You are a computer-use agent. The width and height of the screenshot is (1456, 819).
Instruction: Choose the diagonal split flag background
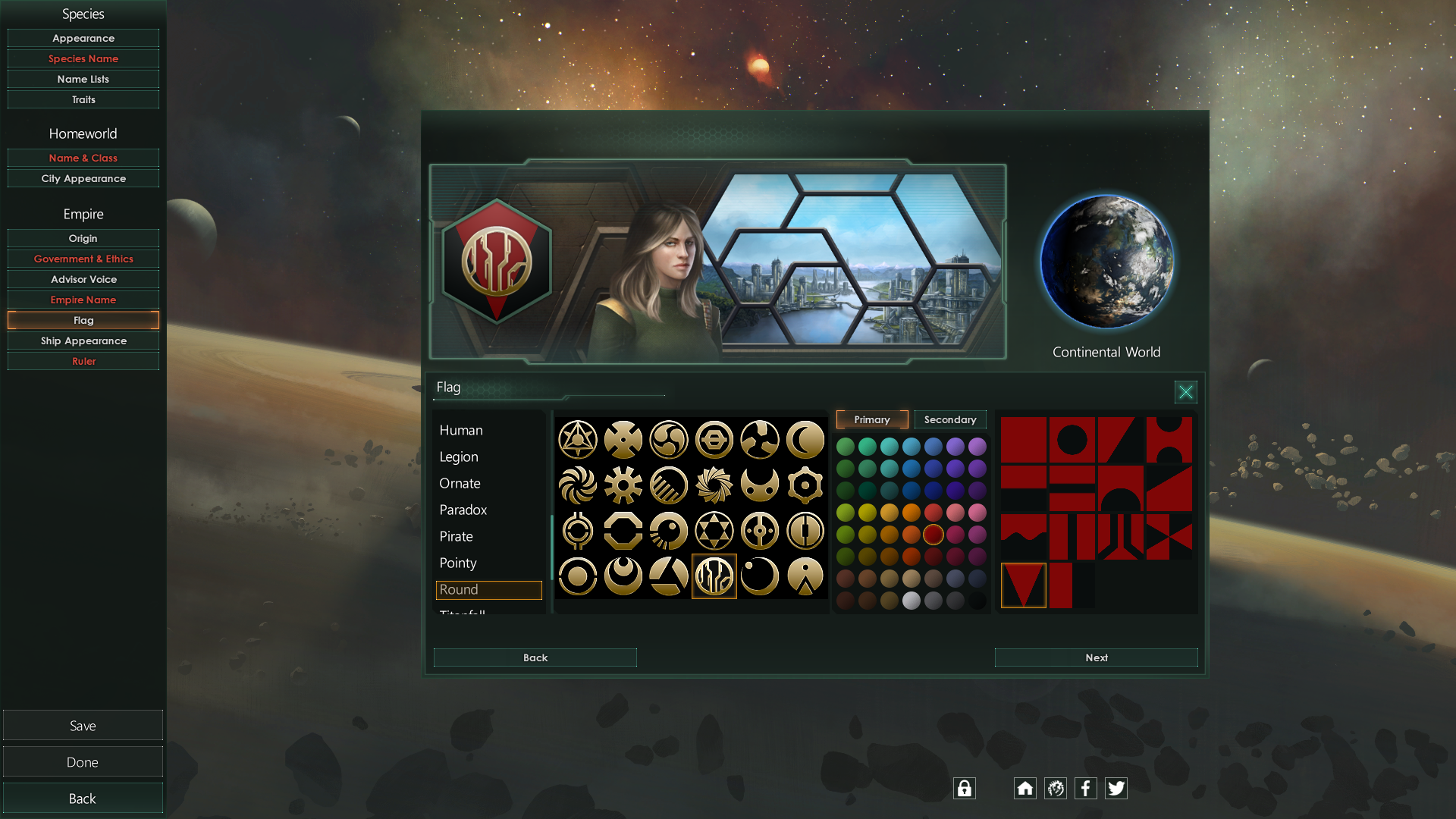[1120, 440]
